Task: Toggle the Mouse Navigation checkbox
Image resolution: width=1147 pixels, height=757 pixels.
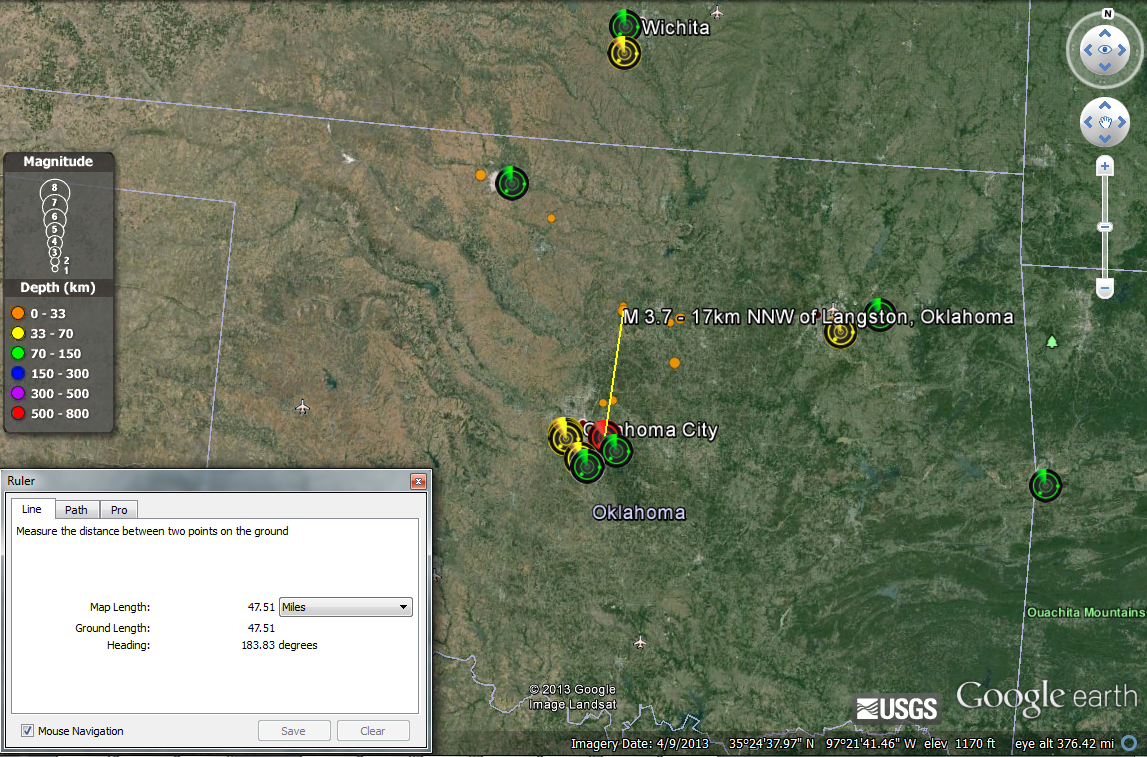Action: [27, 731]
